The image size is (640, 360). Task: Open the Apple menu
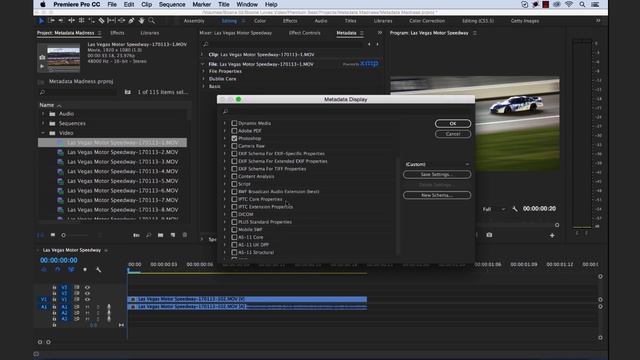pos(42,4)
